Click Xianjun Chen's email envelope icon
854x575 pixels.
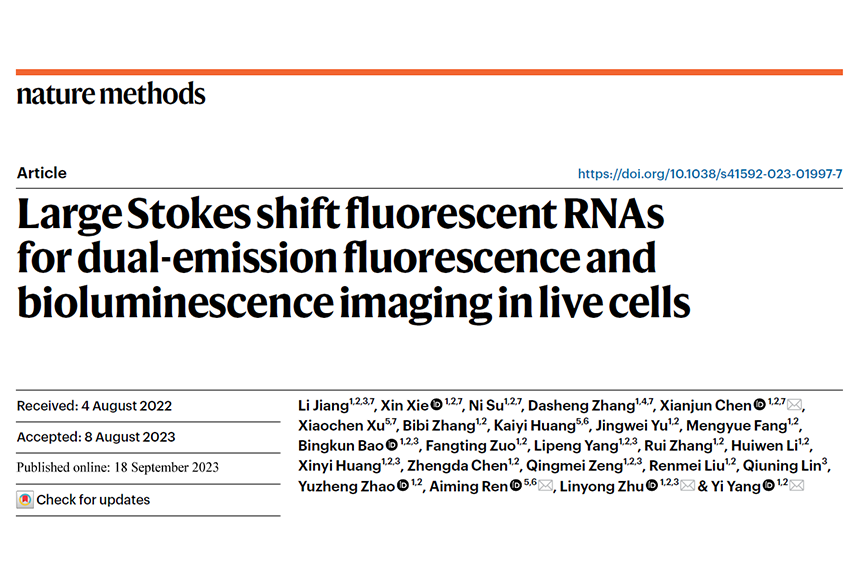coord(795,405)
